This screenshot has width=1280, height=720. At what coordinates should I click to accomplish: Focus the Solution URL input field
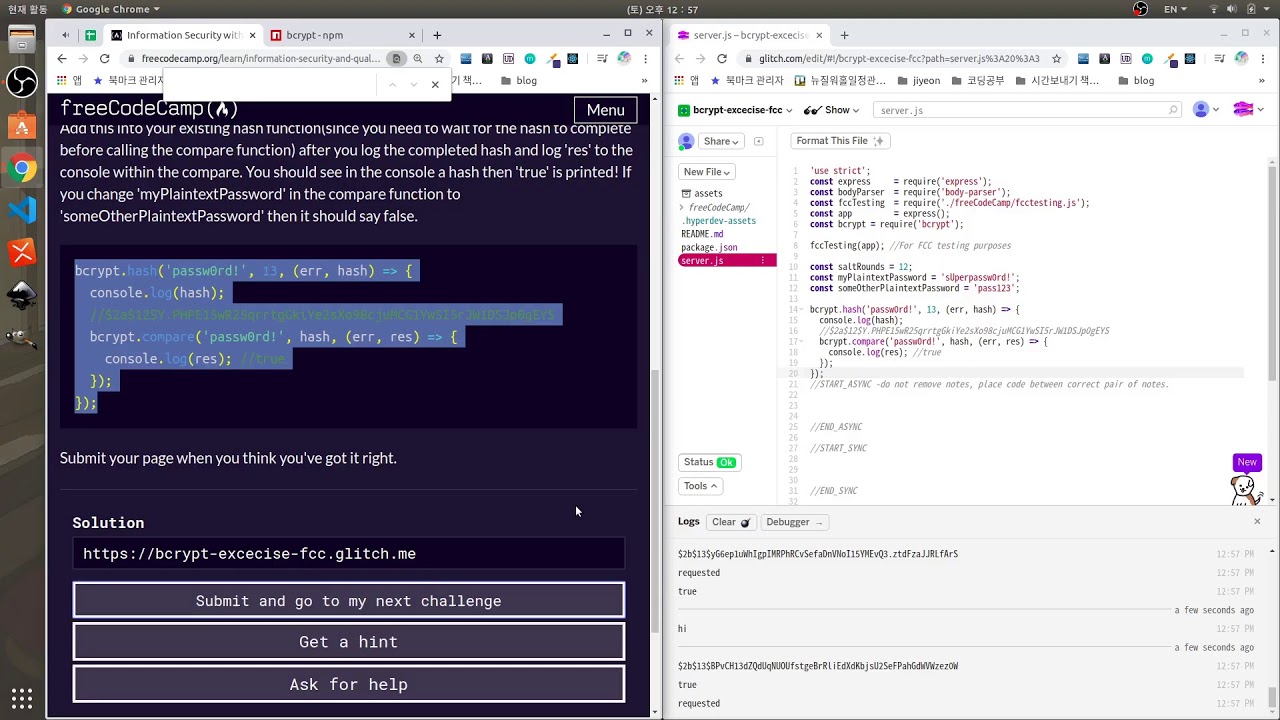pos(348,553)
